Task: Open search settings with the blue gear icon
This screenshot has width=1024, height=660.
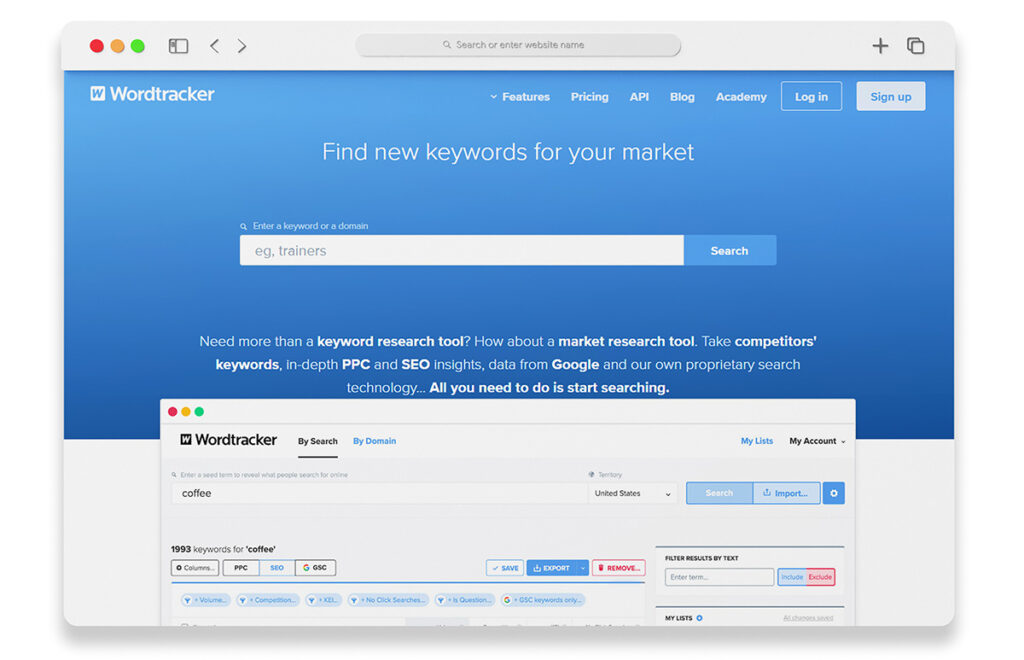Action: click(834, 494)
